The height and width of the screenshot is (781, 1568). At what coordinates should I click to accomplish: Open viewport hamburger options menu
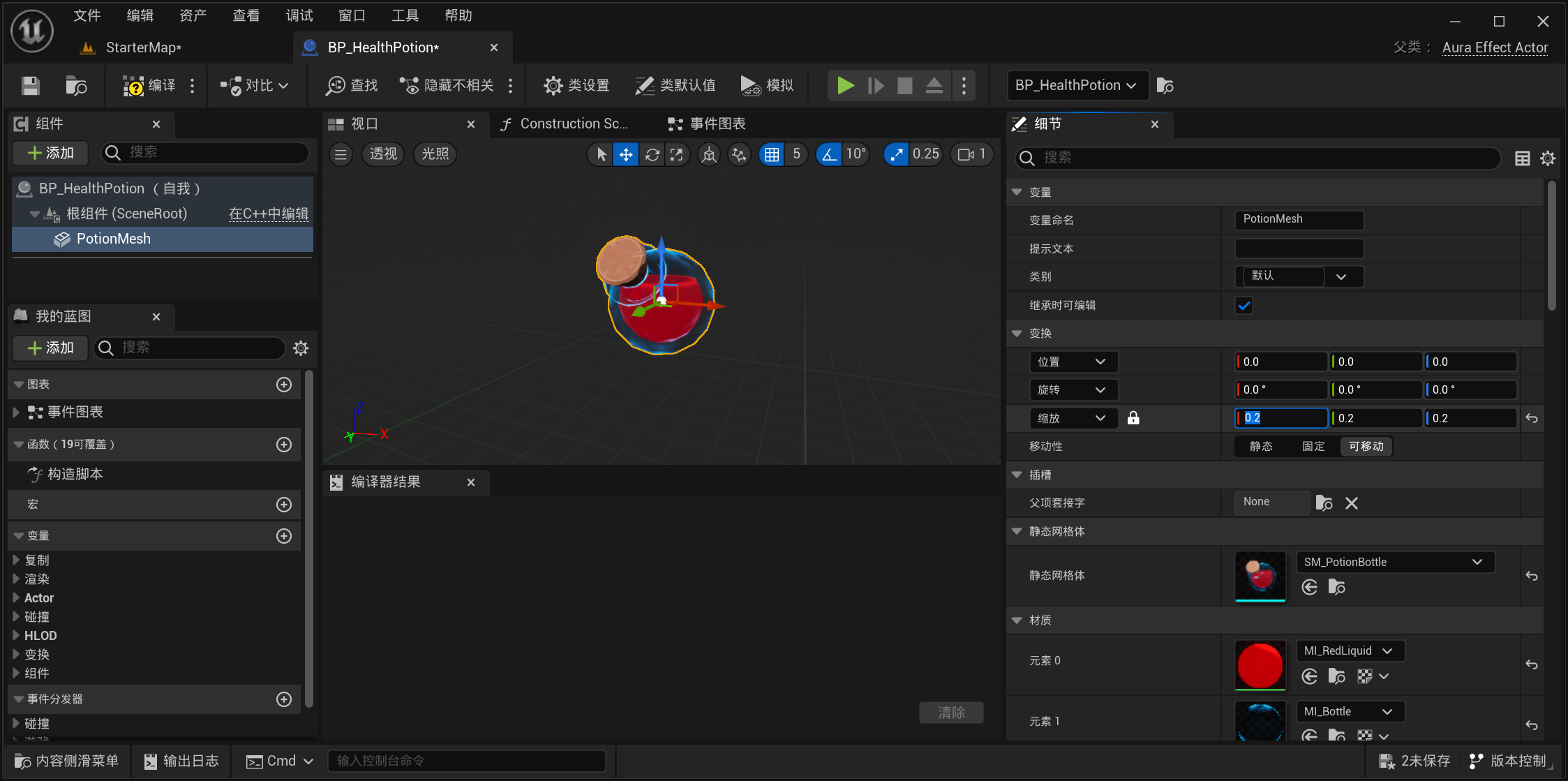click(341, 154)
